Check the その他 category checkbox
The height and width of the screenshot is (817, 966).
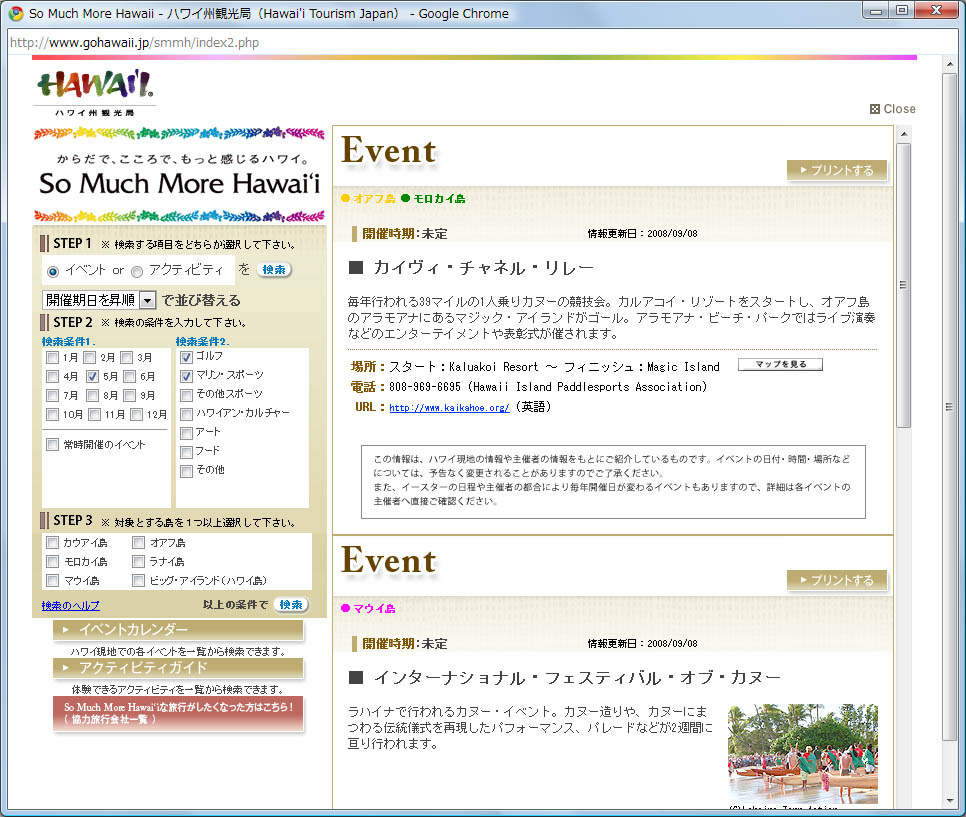[x=187, y=471]
